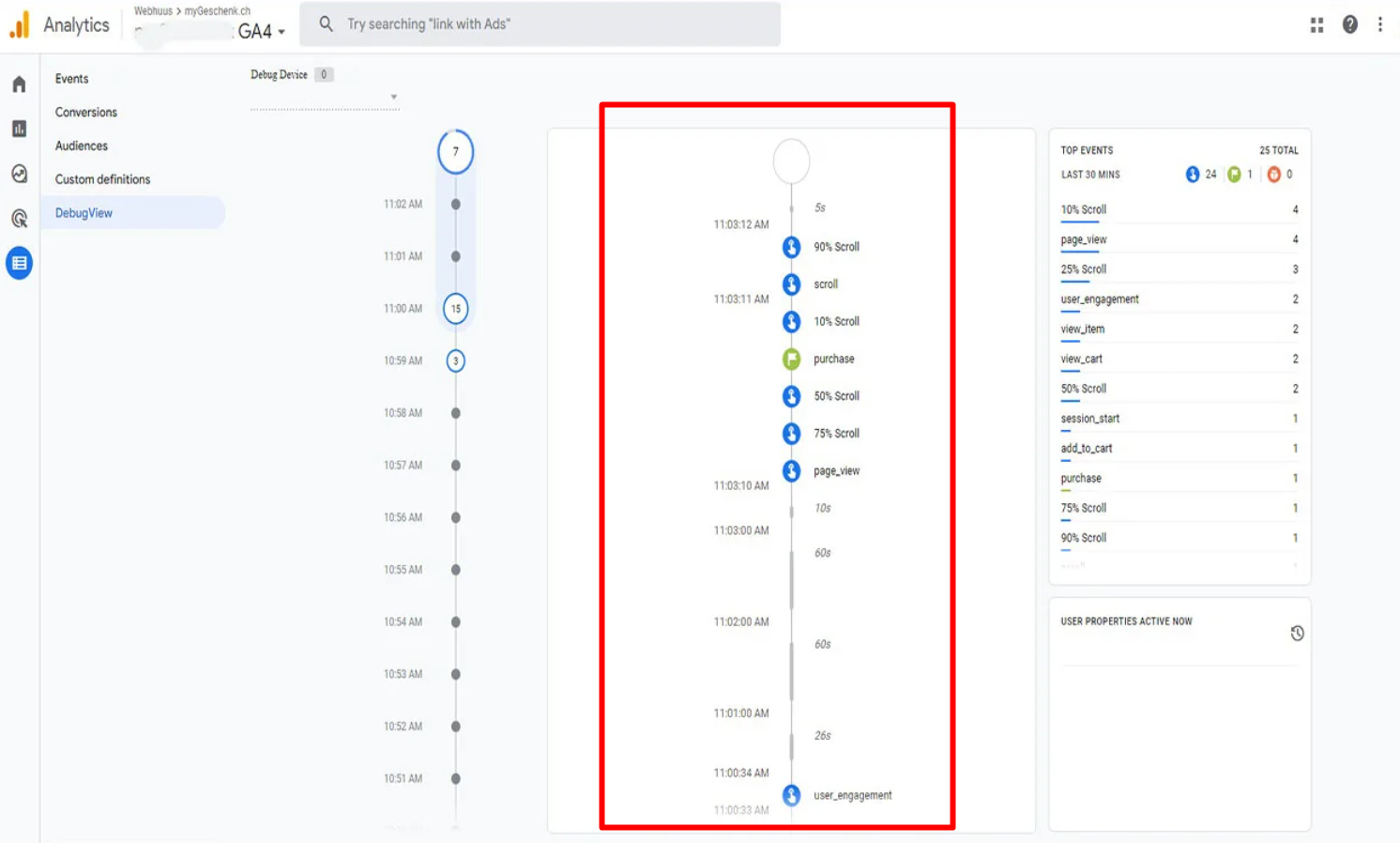Screen dimensions: 1400x843
Task: Open the Explore icon in sidebar
Action: [19, 174]
